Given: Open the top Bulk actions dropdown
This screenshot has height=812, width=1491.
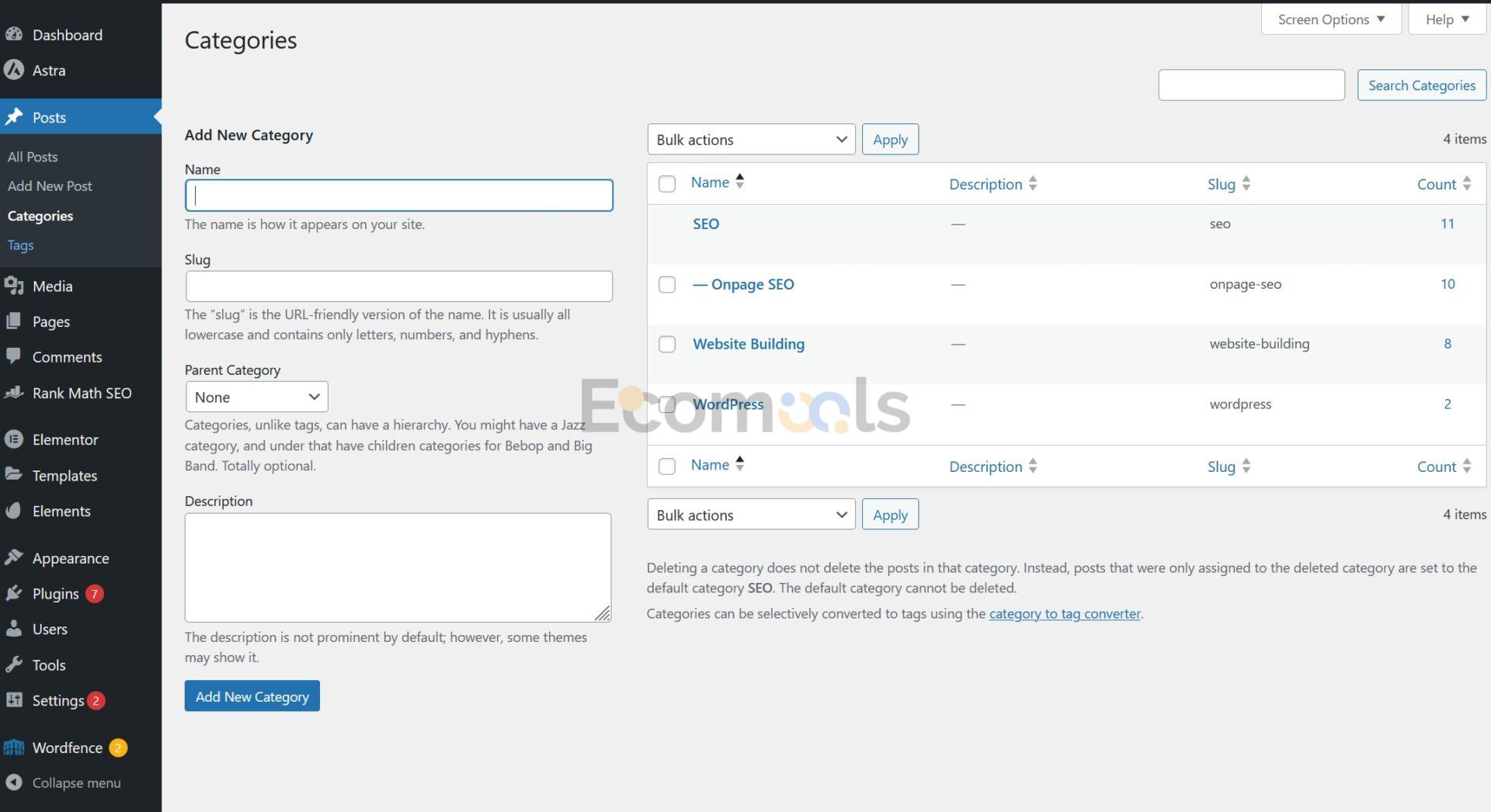Looking at the screenshot, I should [x=751, y=140].
